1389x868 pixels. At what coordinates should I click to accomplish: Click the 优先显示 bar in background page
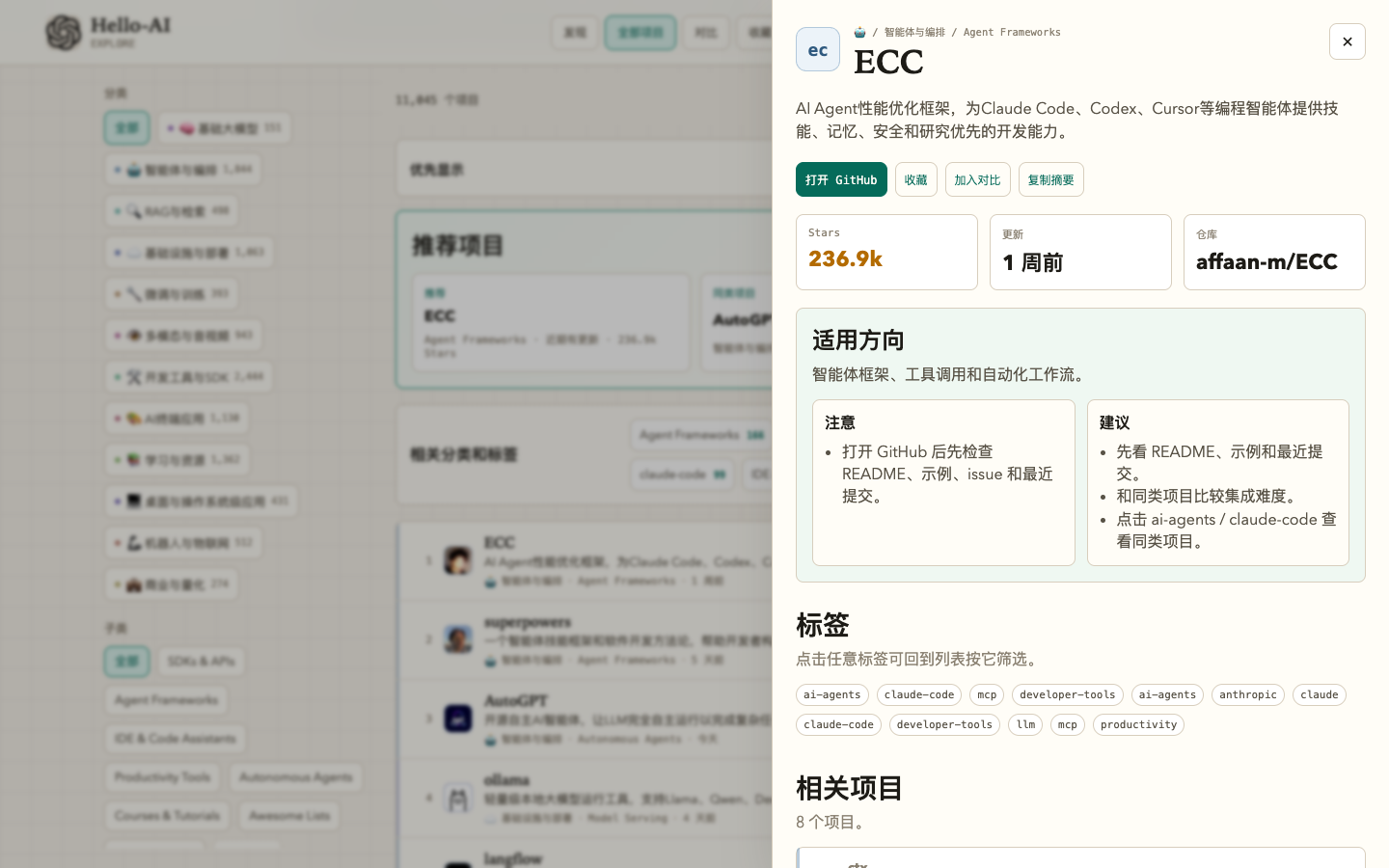(x=585, y=170)
